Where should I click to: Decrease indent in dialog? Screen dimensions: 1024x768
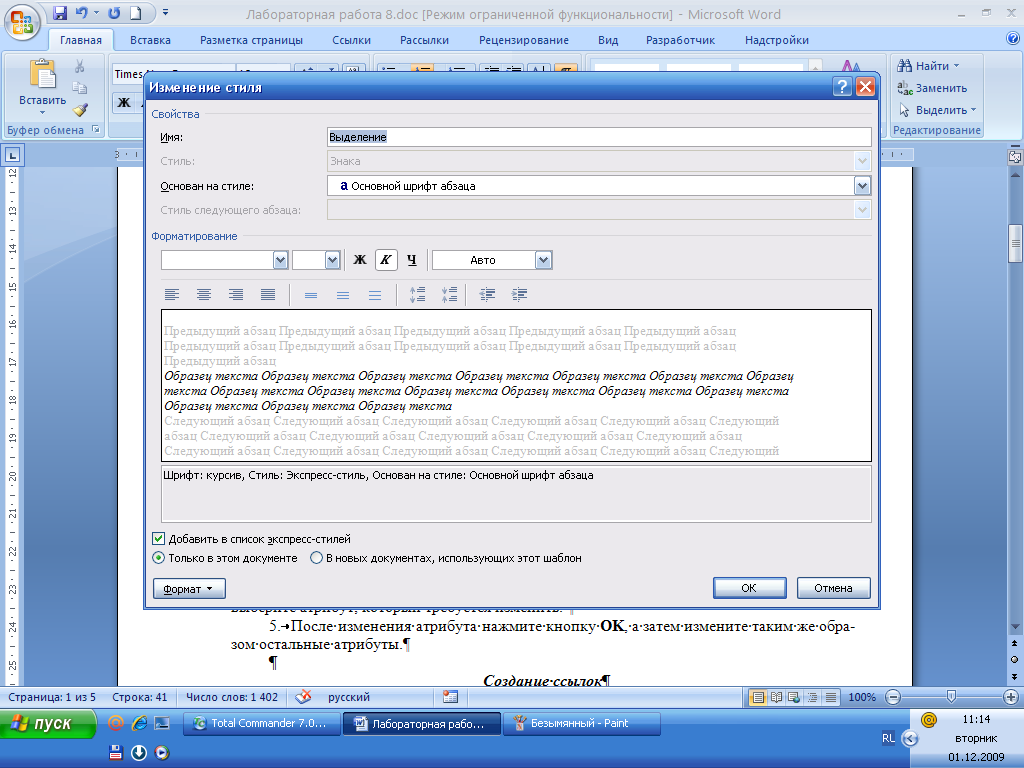[487, 295]
